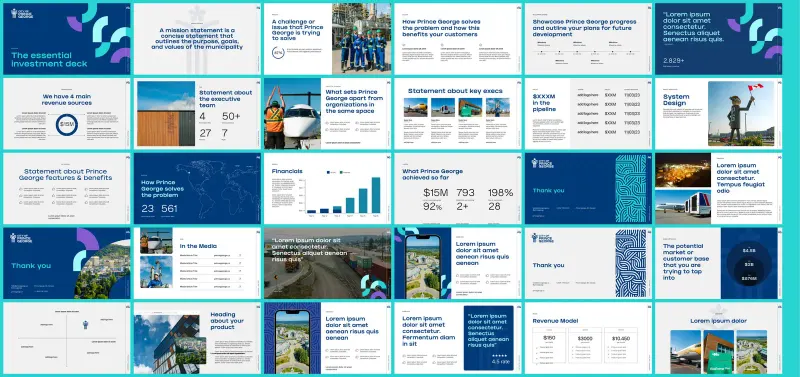Select the mission statement slide
Viewport: 800px width, 377px height.
point(197,39)
